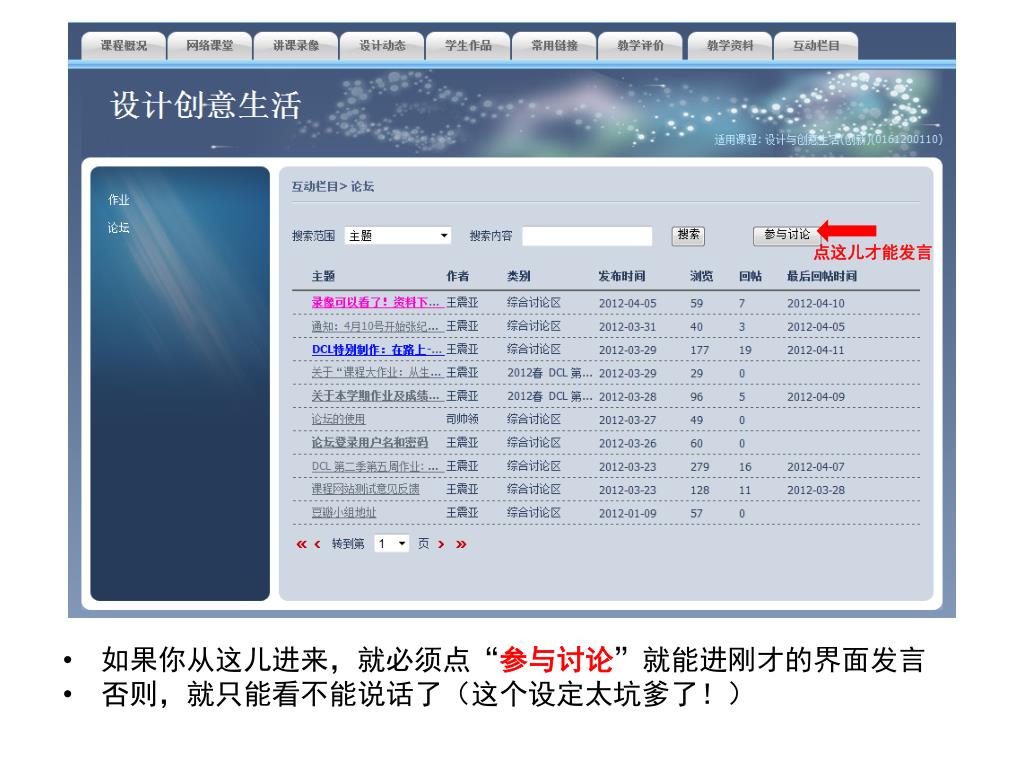Image resolution: width=1024 pixels, height=768 pixels.
Task: Click last reply date 2012-04-11
Action: (x=816, y=350)
